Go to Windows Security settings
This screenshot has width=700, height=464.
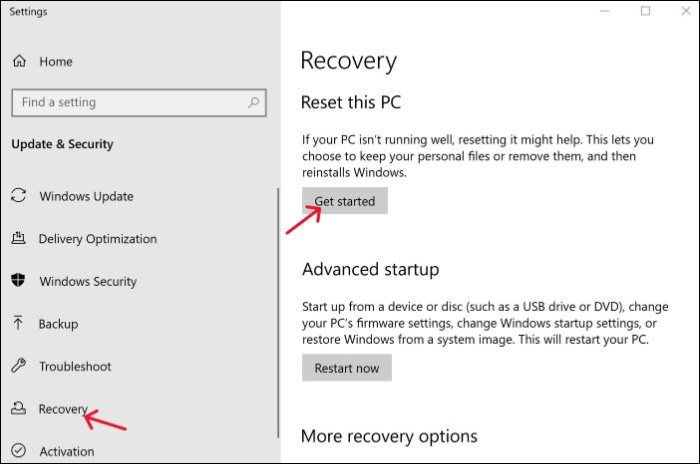(87, 282)
